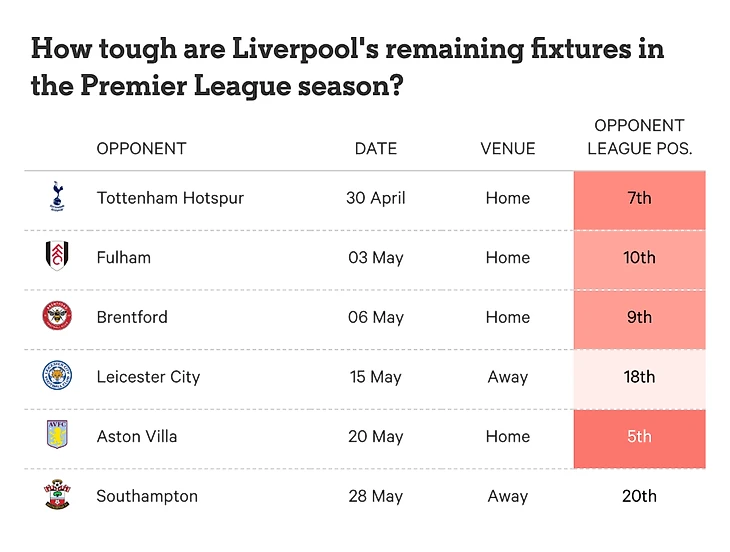Click the OPPONENT column header
The height and width of the screenshot is (552, 730).
pos(142,148)
